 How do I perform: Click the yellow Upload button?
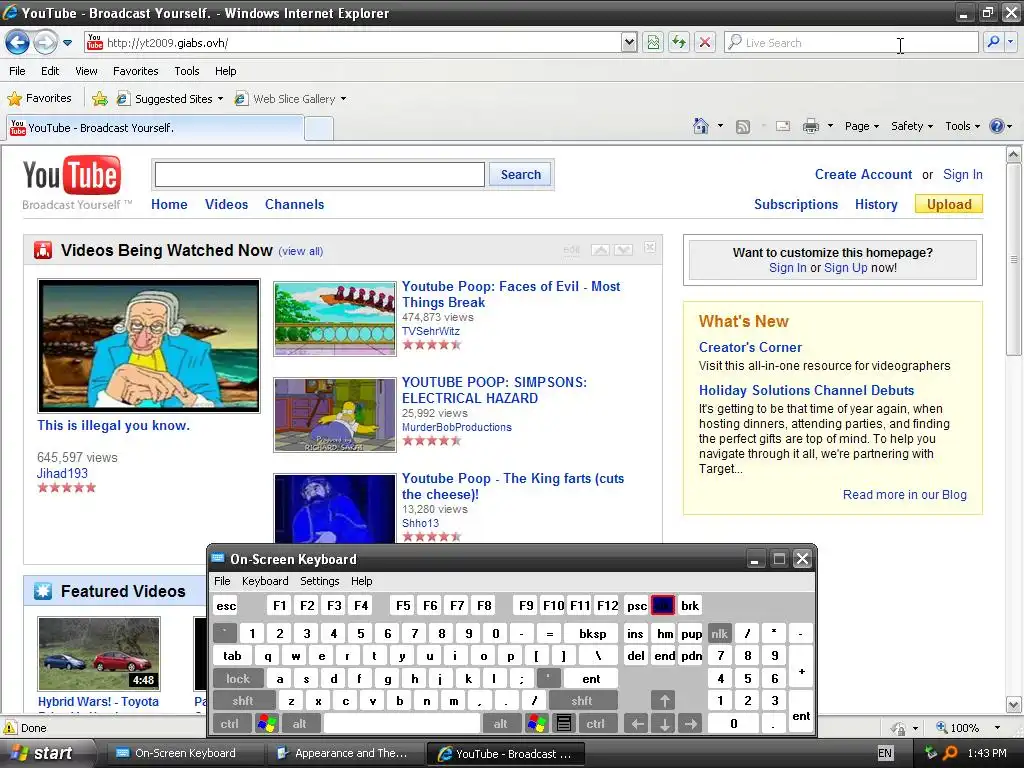pos(949,204)
